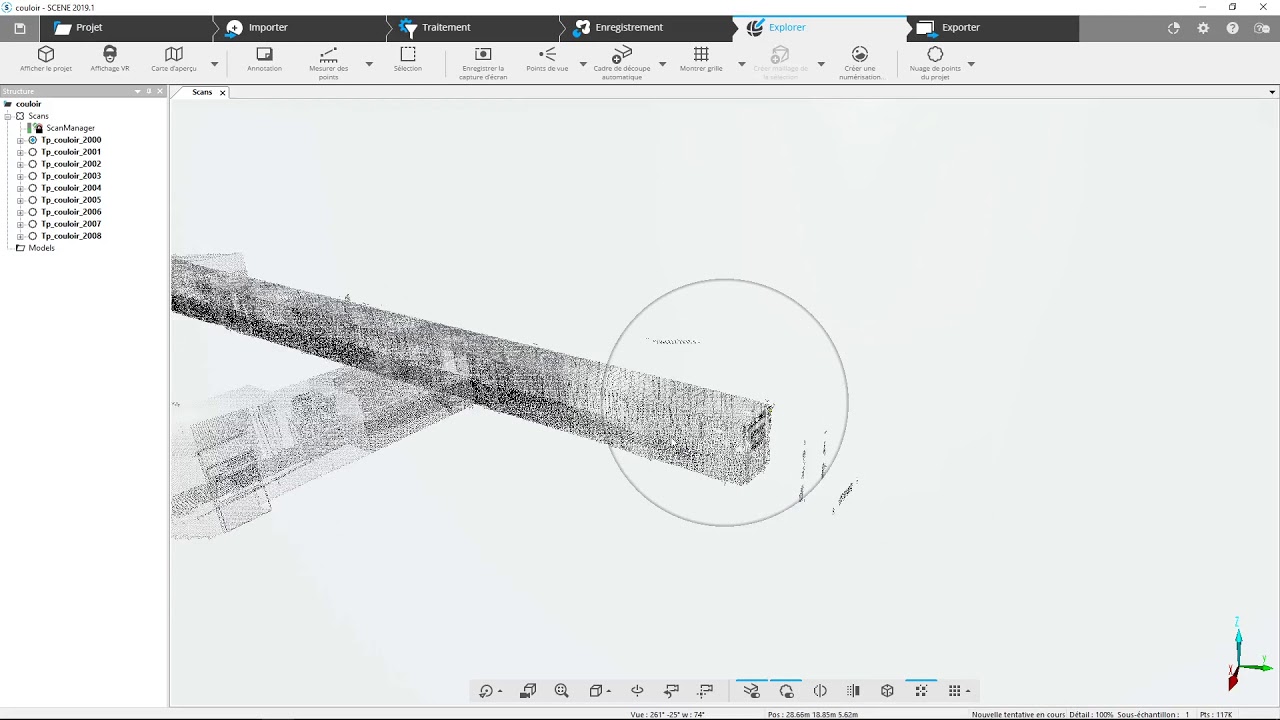Open dropdown arrow beside Carte d'aperçu
This screenshot has width=1280, height=720.
coord(214,64)
